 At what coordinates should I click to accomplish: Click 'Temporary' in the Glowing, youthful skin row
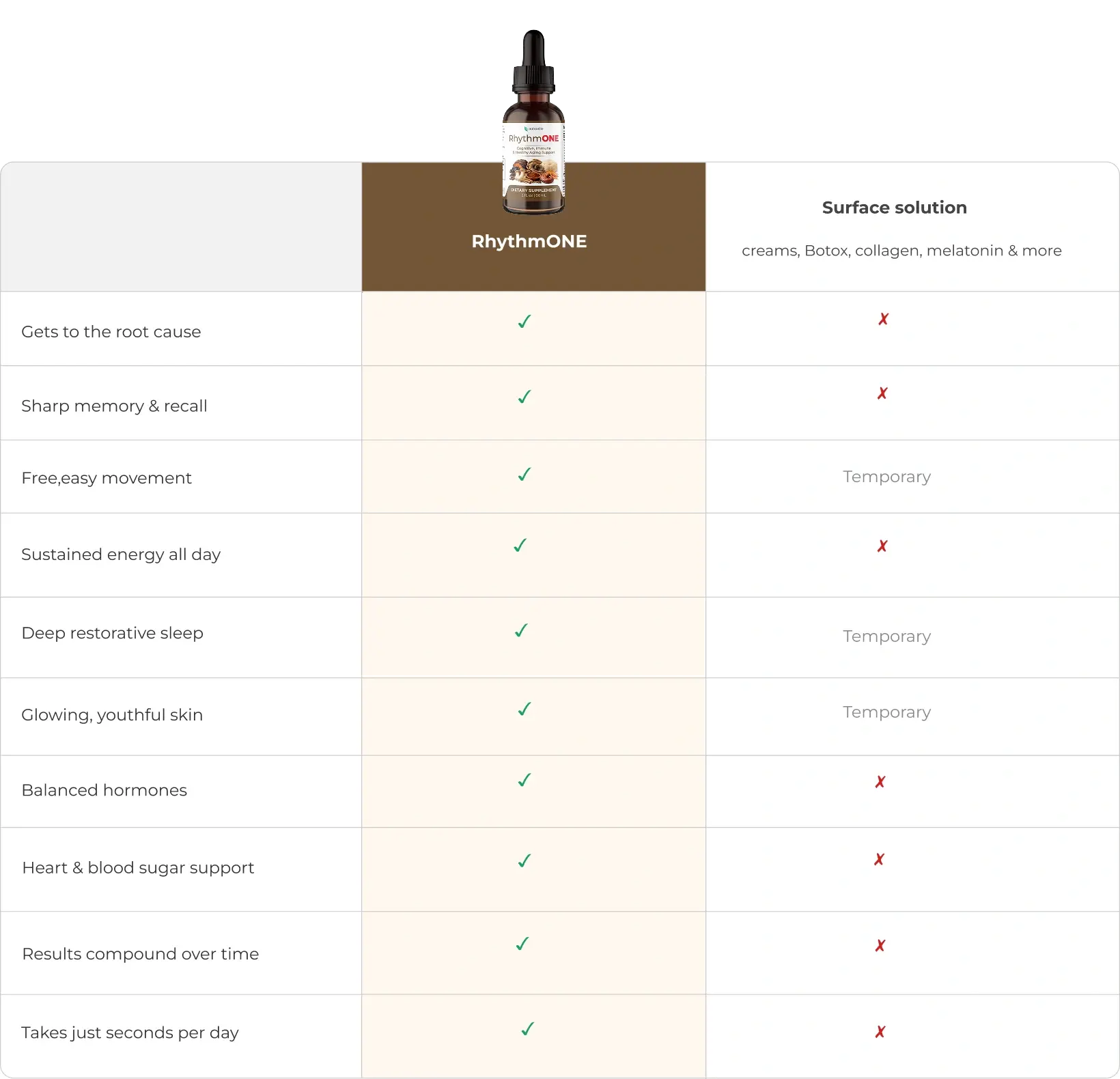(887, 713)
